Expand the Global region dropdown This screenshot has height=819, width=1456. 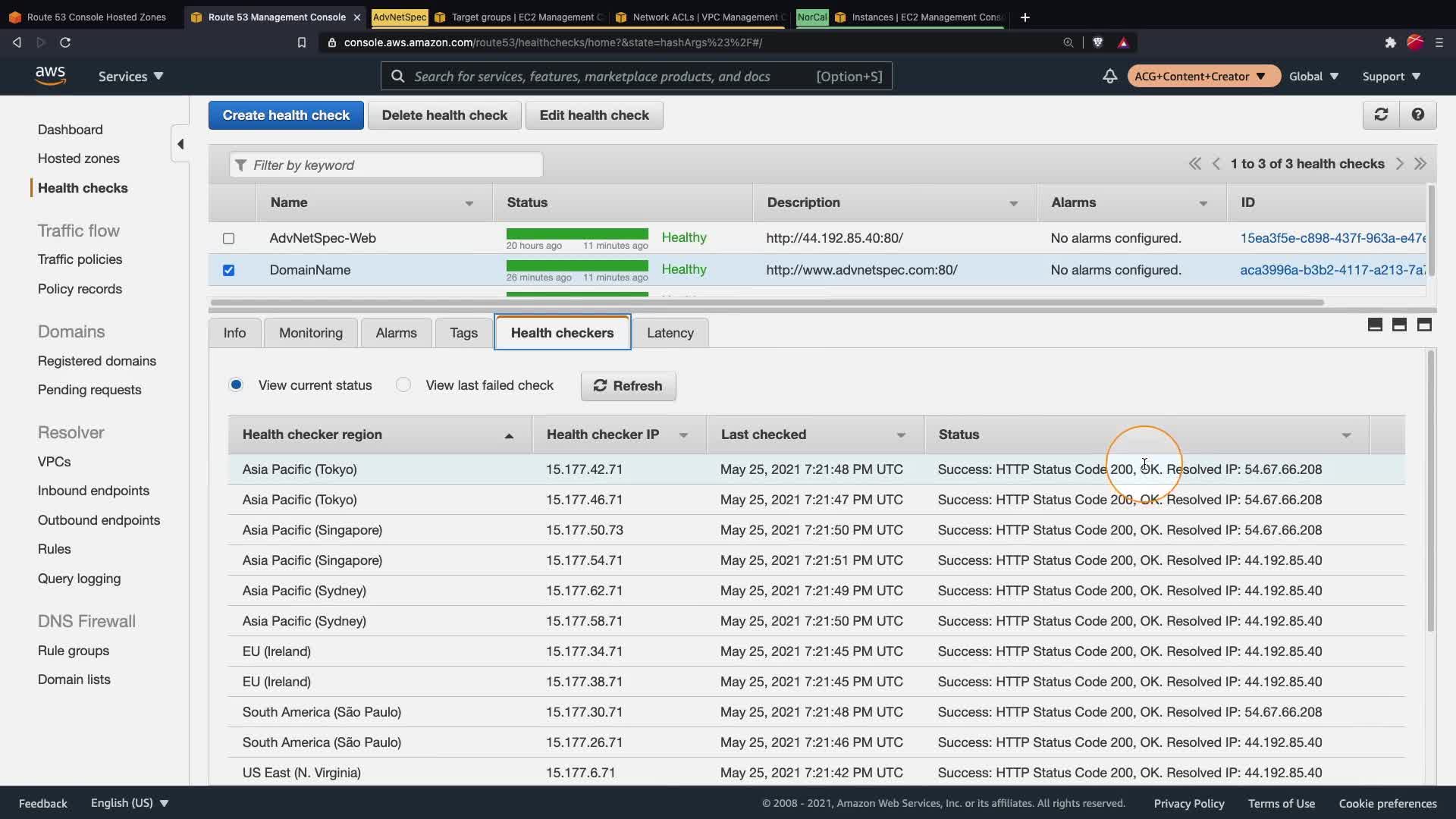point(1313,76)
